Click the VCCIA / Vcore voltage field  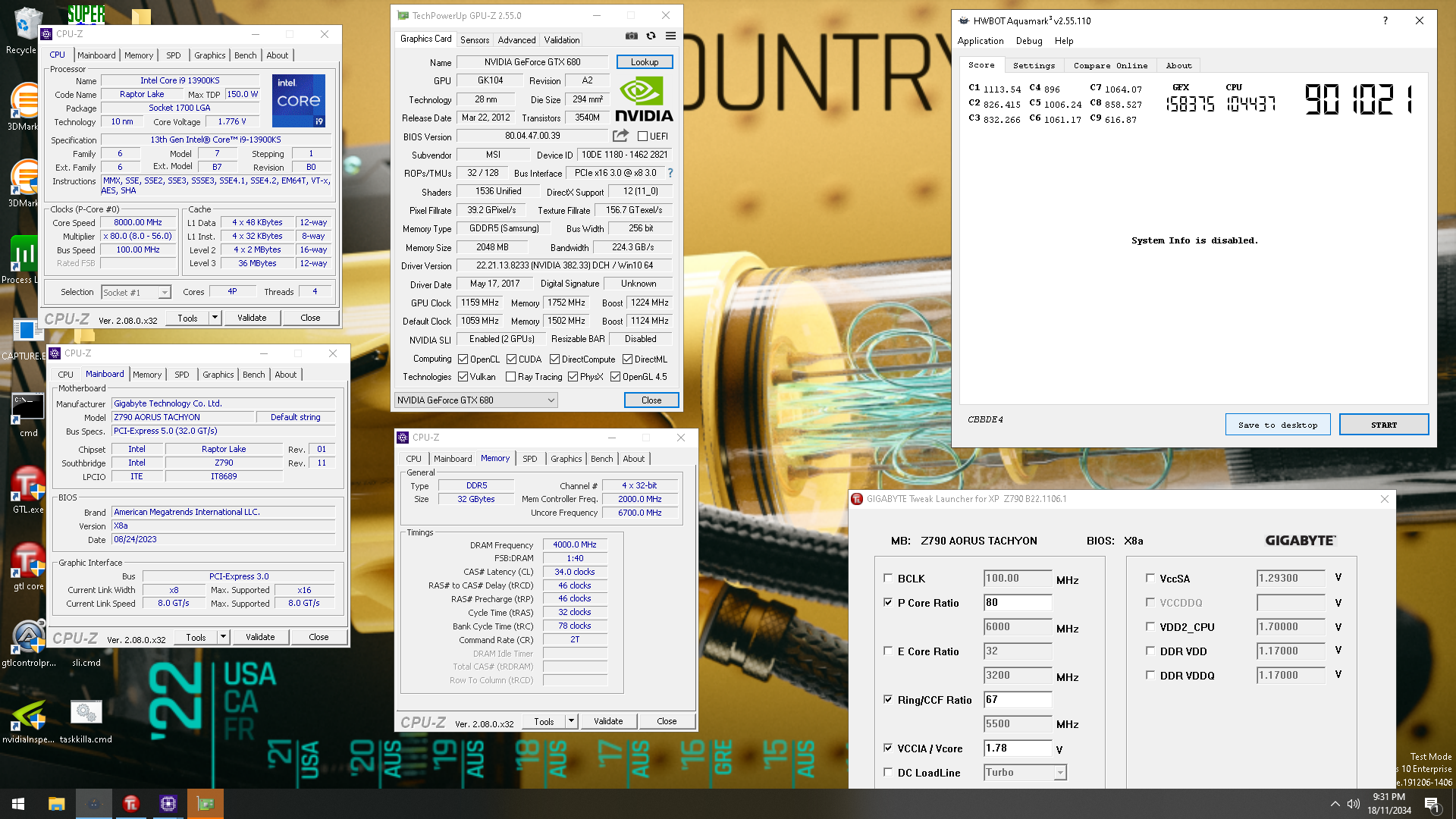tap(1018, 748)
